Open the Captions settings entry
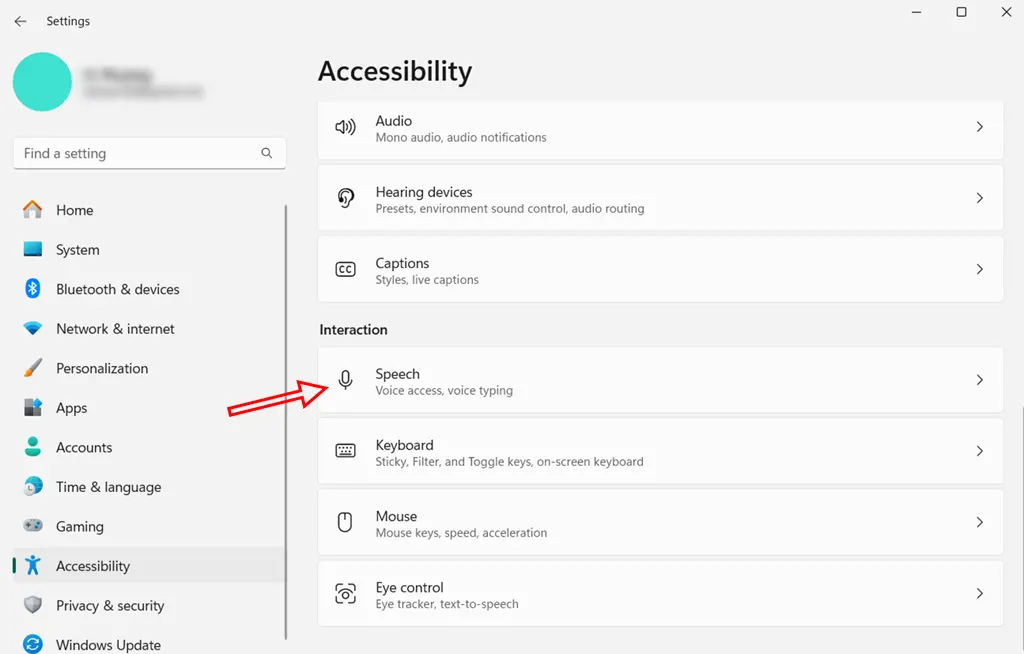Image resolution: width=1024 pixels, height=654 pixels. click(x=660, y=270)
